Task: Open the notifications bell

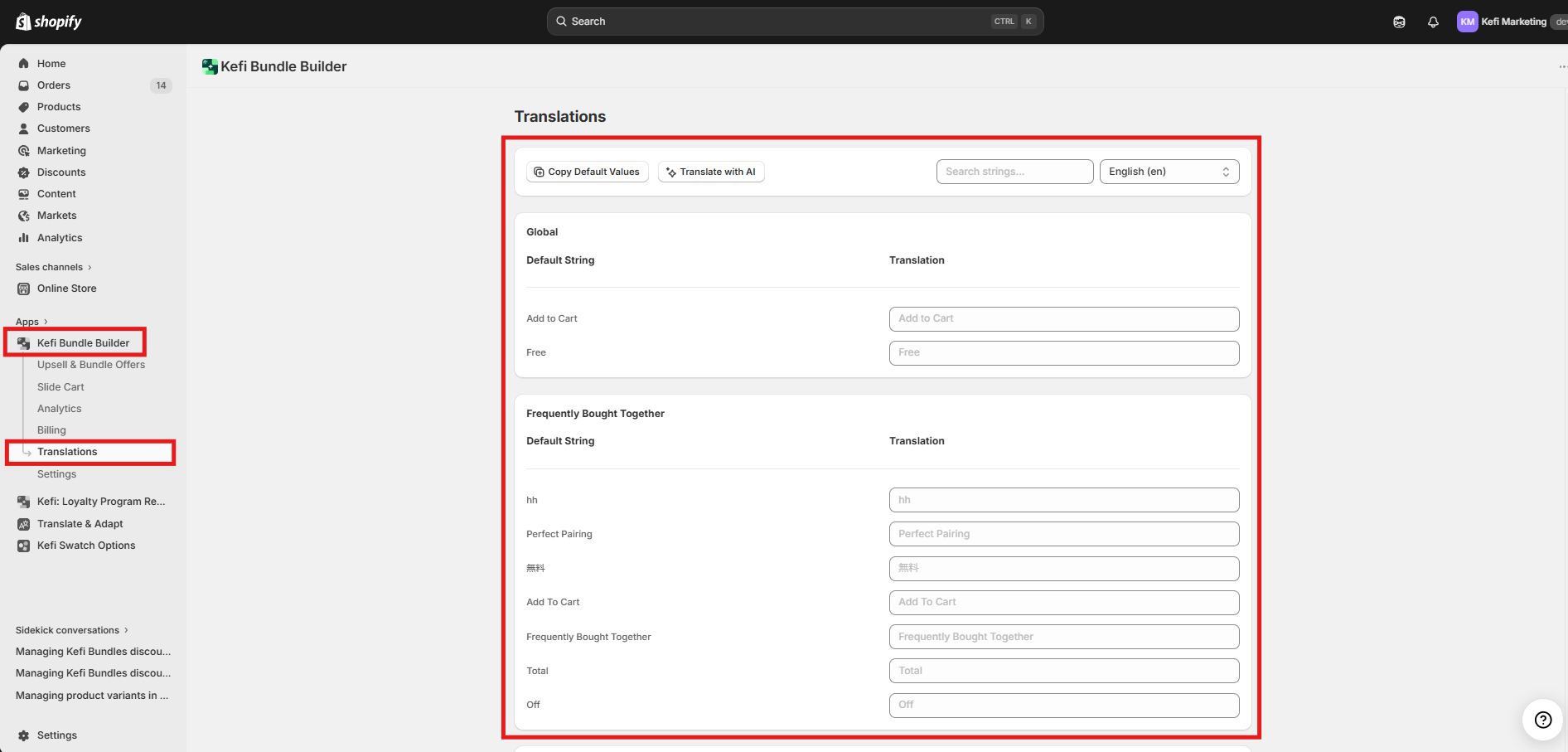Action: click(1433, 22)
